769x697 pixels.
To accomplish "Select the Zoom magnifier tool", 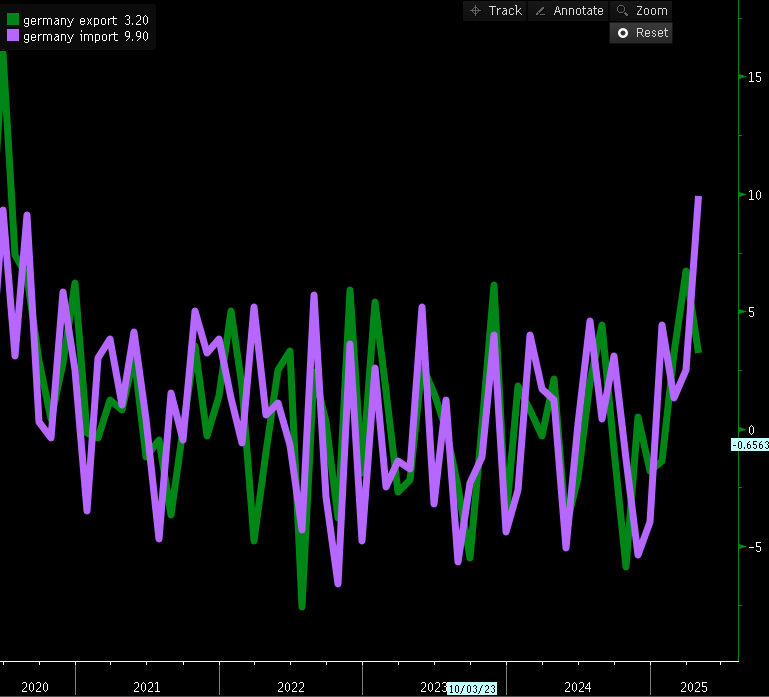I will click(641, 11).
